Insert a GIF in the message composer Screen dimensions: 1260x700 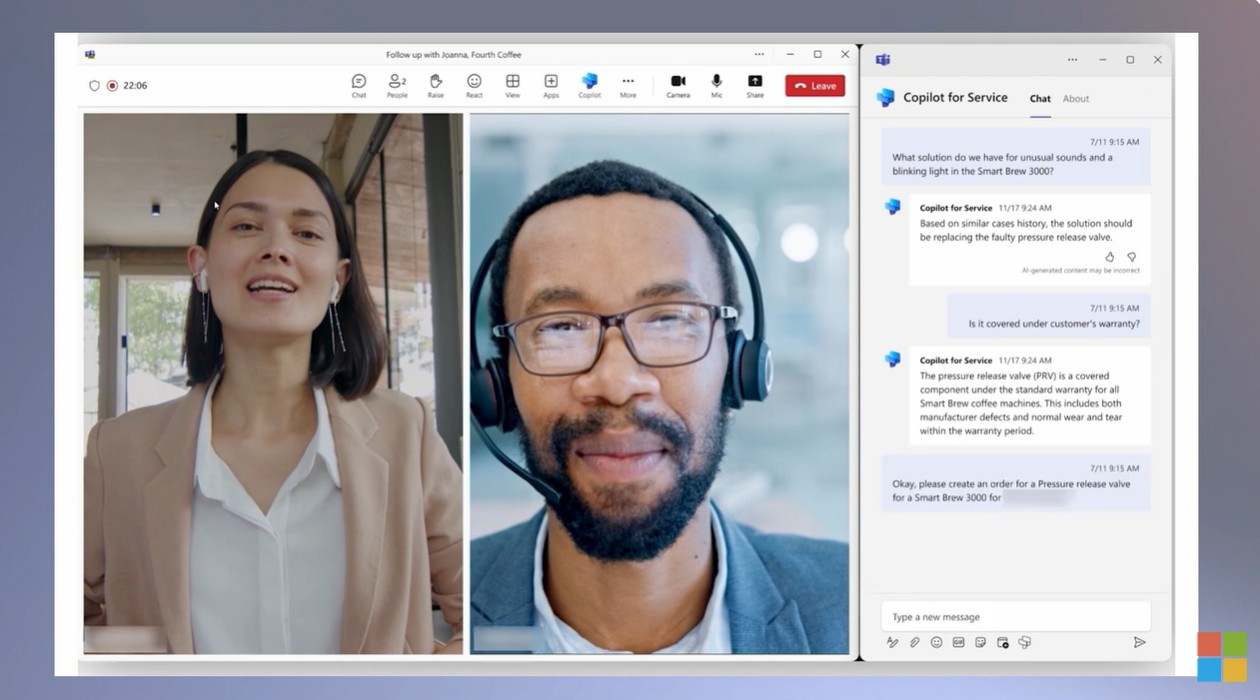(x=958, y=643)
